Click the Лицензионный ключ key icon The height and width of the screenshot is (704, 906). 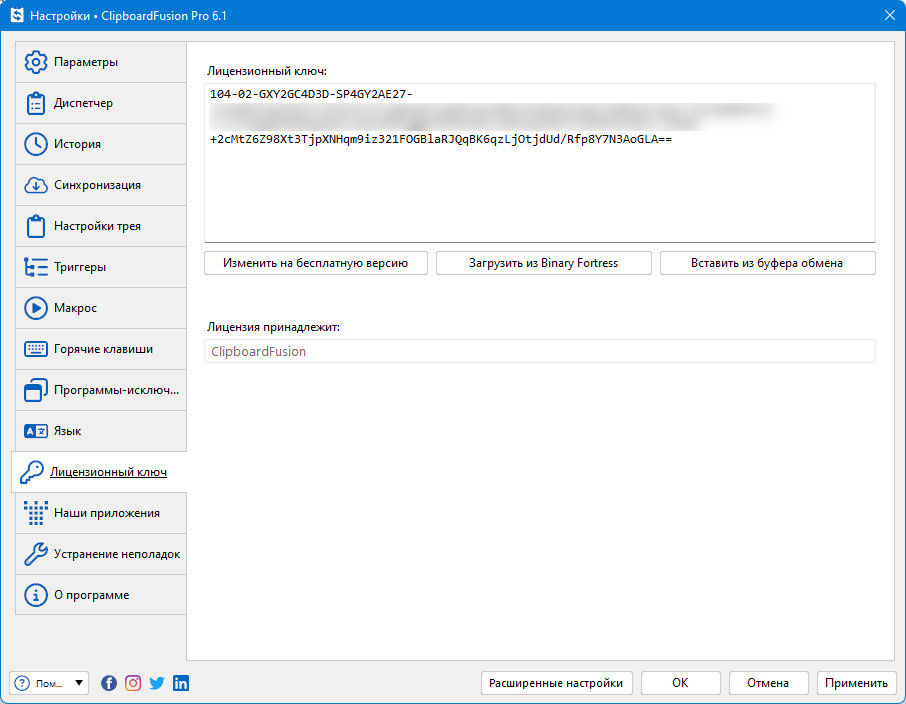[x=32, y=472]
